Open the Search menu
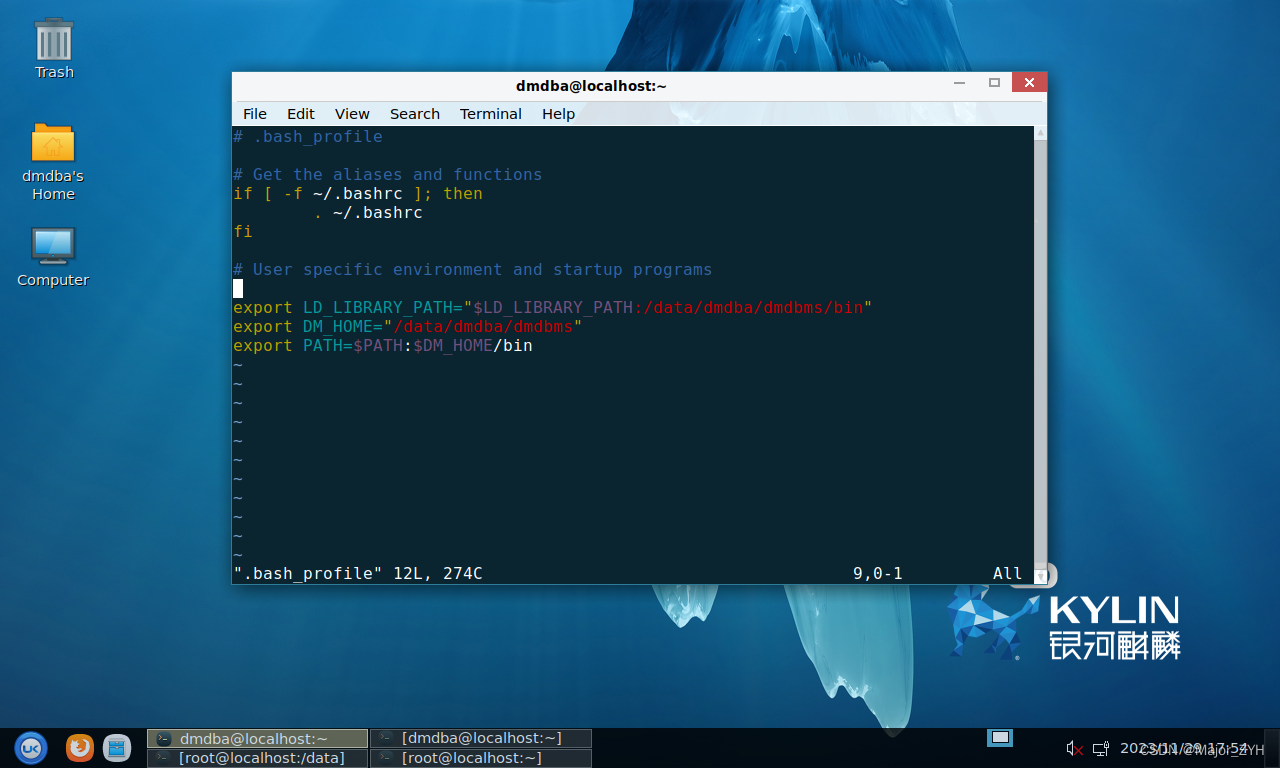 (415, 114)
